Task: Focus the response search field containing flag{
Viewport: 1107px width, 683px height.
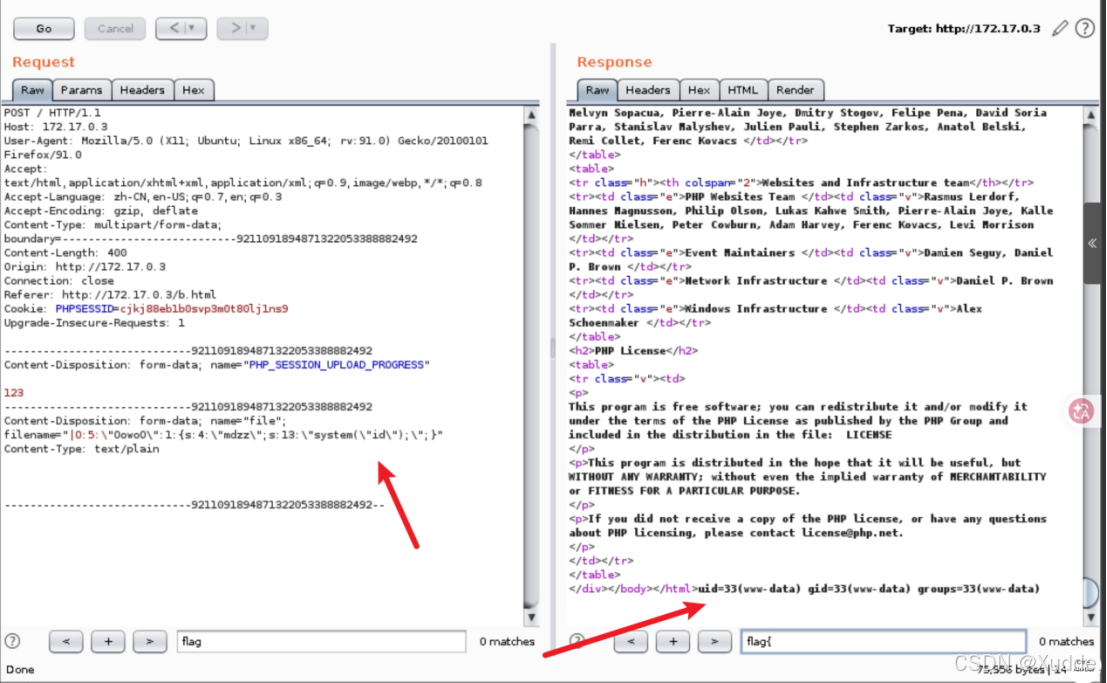Action: pyautogui.click(x=883, y=641)
